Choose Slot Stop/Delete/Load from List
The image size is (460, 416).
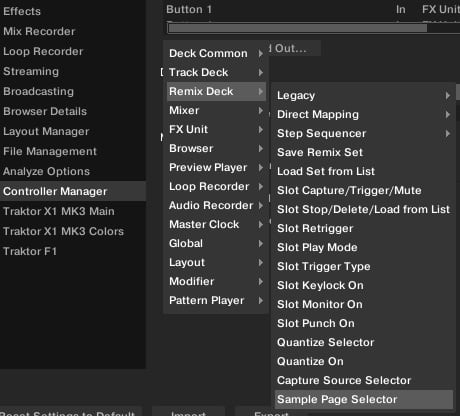pos(364,209)
